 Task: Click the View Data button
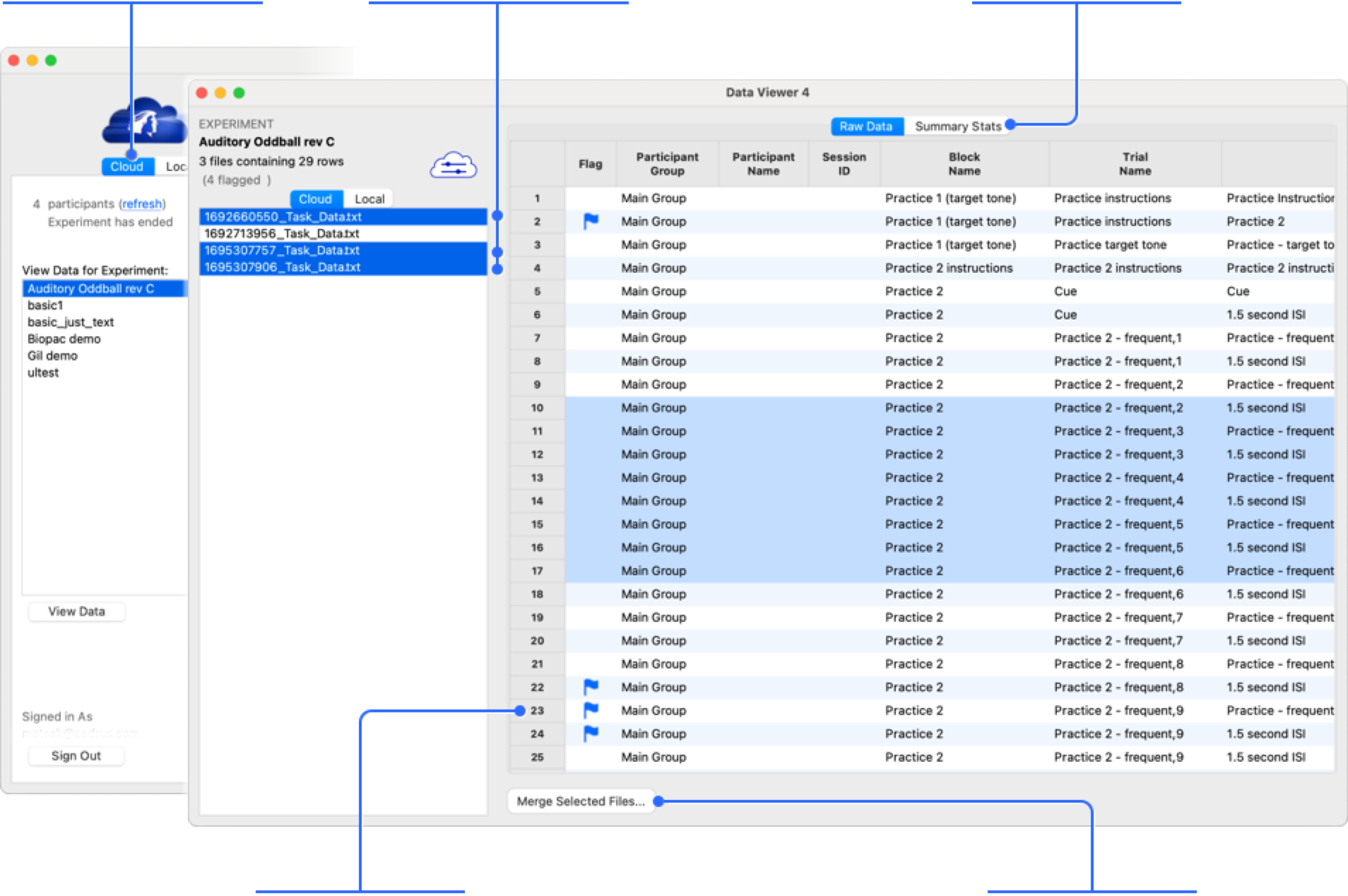coord(76,612)
